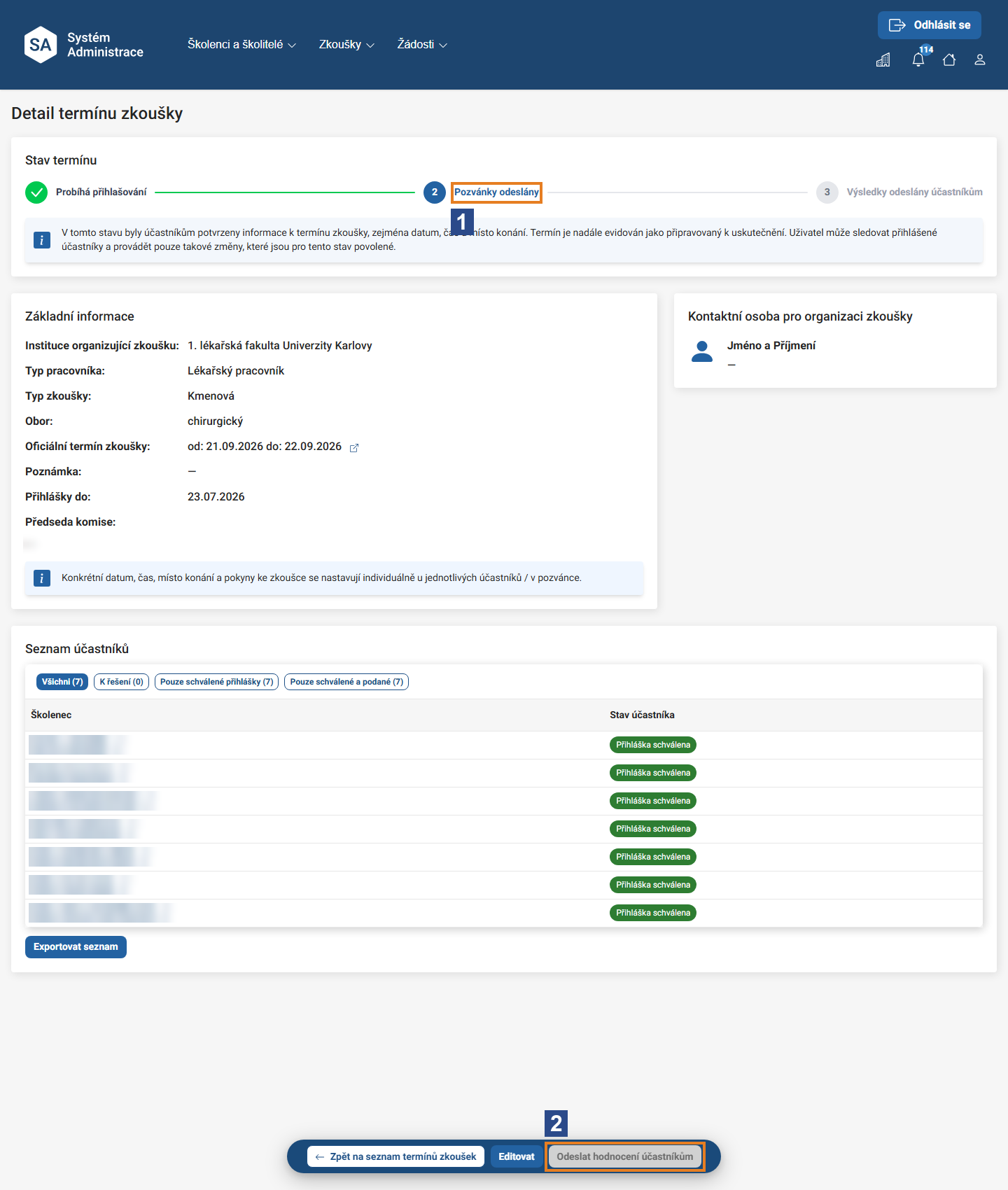This screenshot has height=1190, width=1008.
Task: Expand the Žádosti dropdown menu
Action: click(422, 44)
